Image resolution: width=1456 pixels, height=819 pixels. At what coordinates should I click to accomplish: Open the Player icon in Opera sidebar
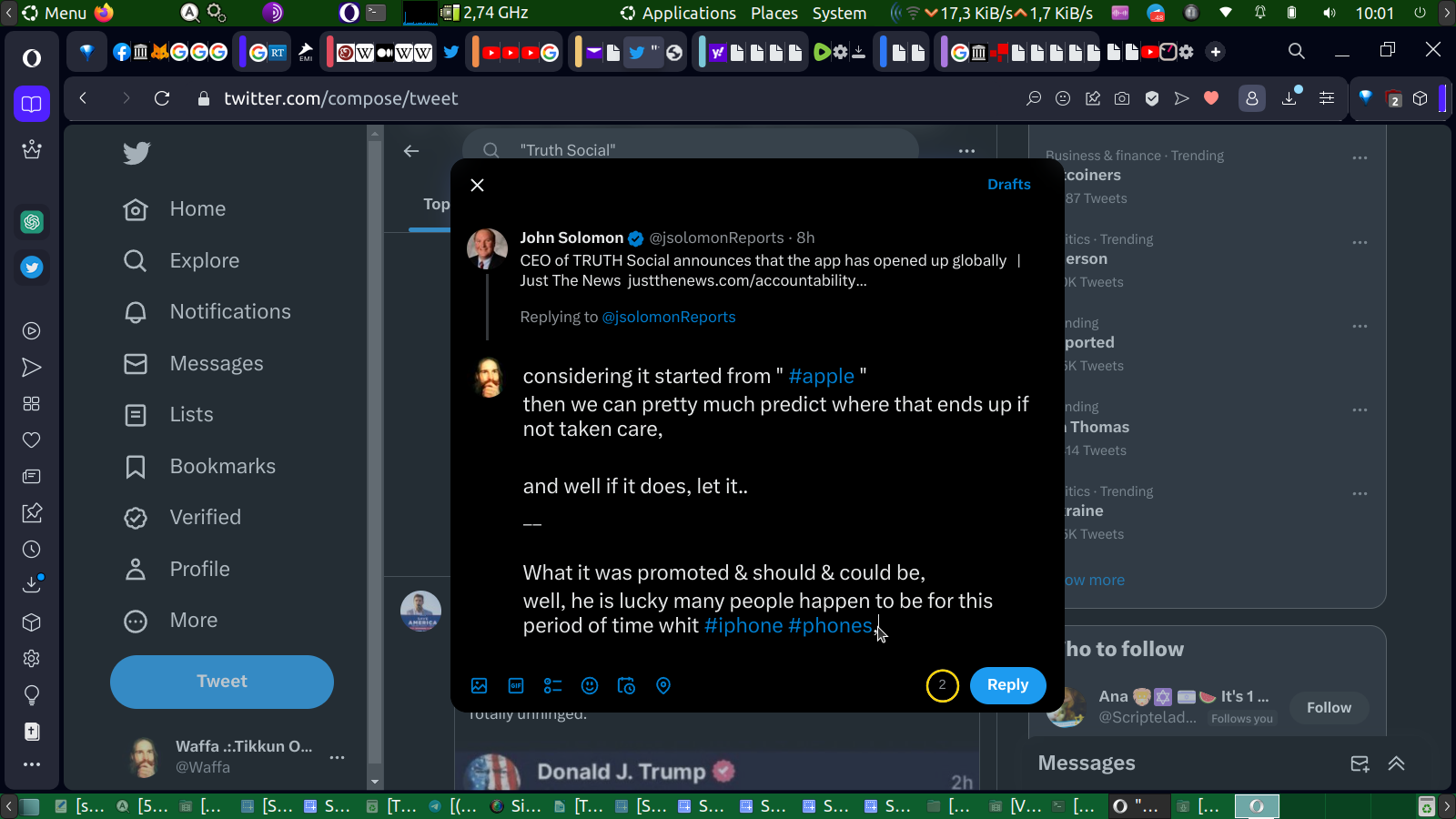(x=32, y=331)
